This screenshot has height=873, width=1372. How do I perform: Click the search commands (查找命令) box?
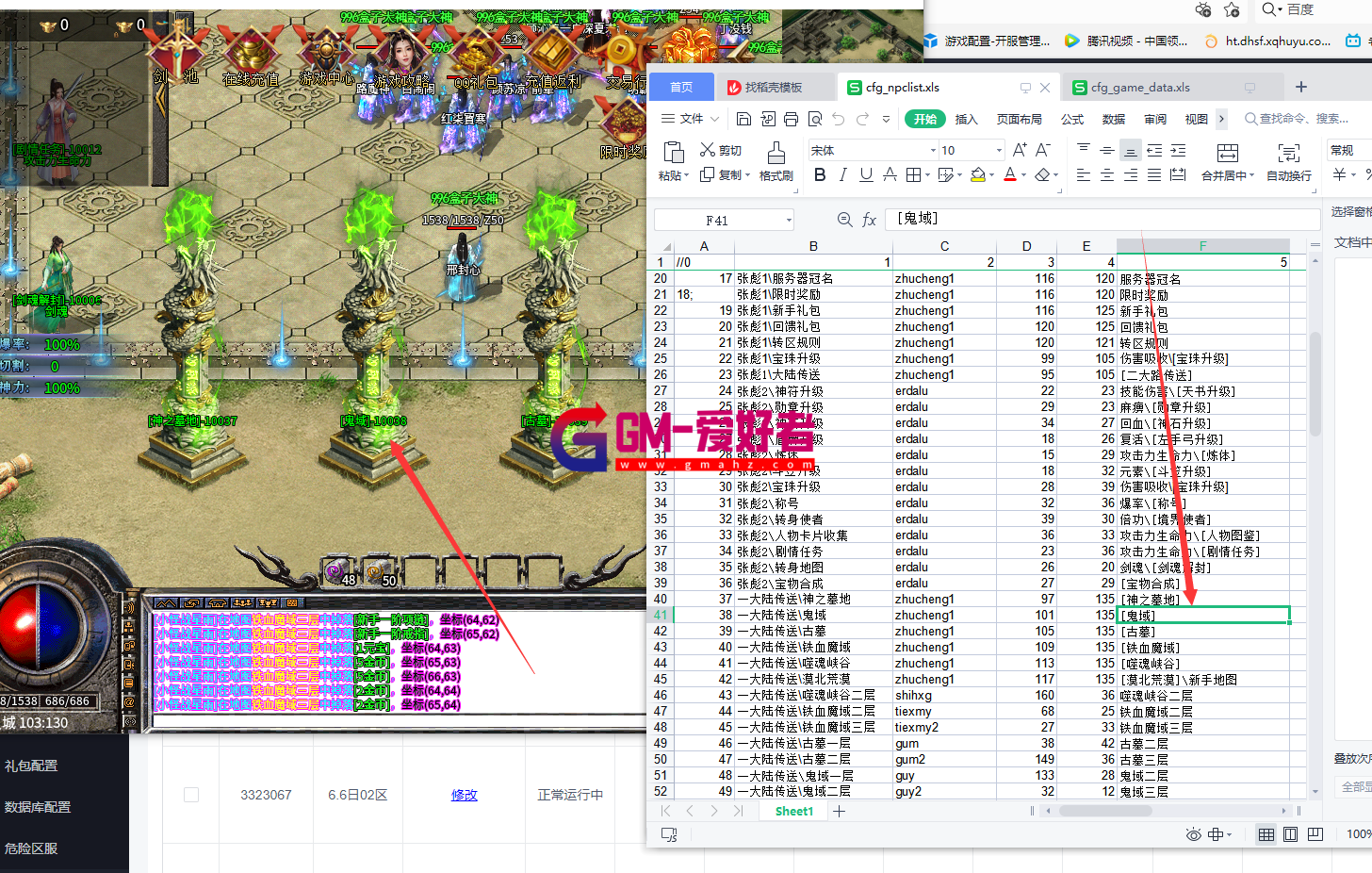point(1297,119)
